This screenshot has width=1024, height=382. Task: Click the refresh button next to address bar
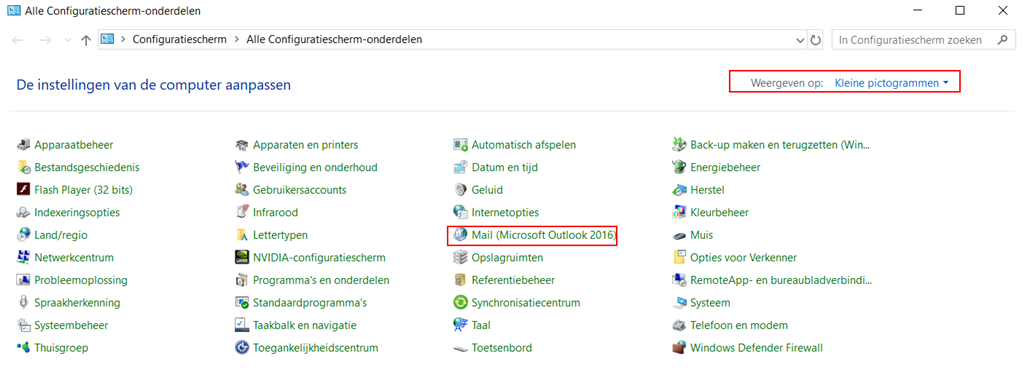tap(816, 40)
